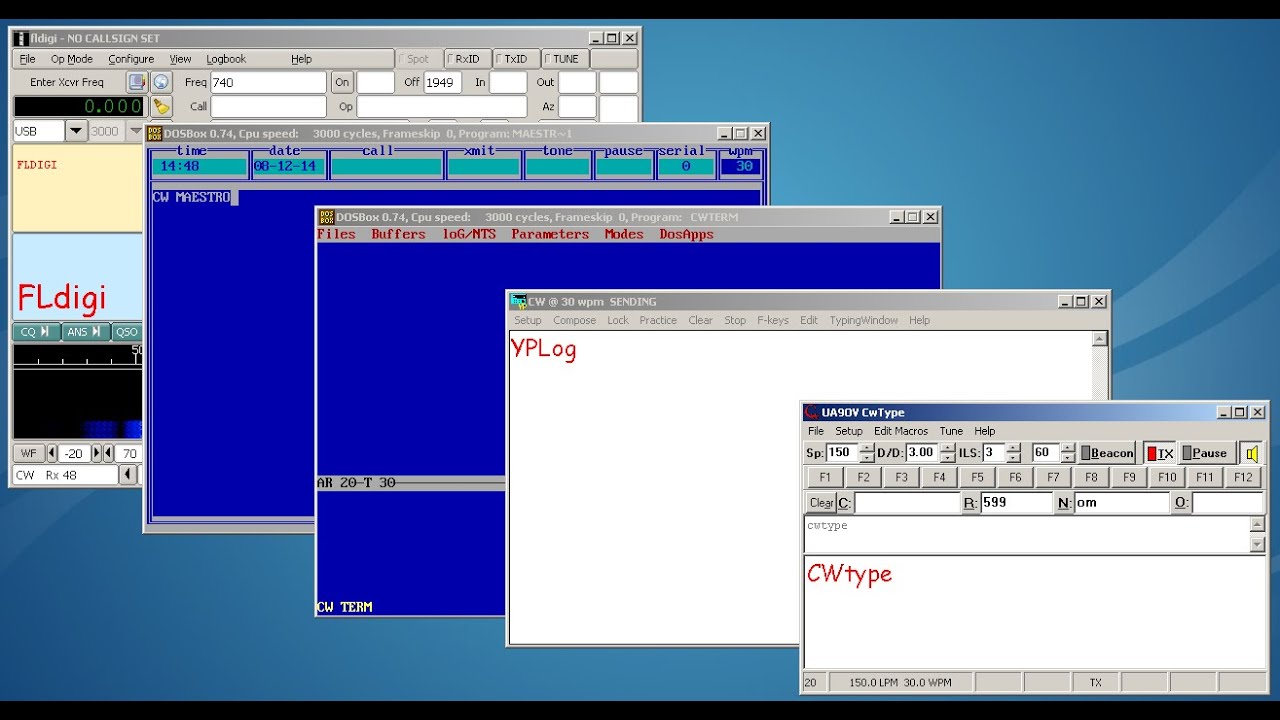
Task: Increase waterfall upper level right of -20
Action: 98,453
